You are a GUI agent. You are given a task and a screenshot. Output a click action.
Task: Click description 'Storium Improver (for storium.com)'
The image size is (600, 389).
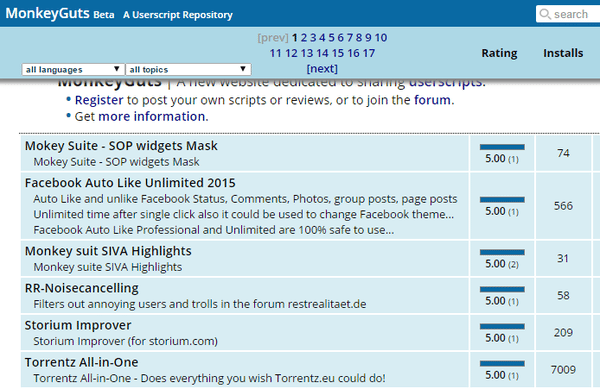126,341
